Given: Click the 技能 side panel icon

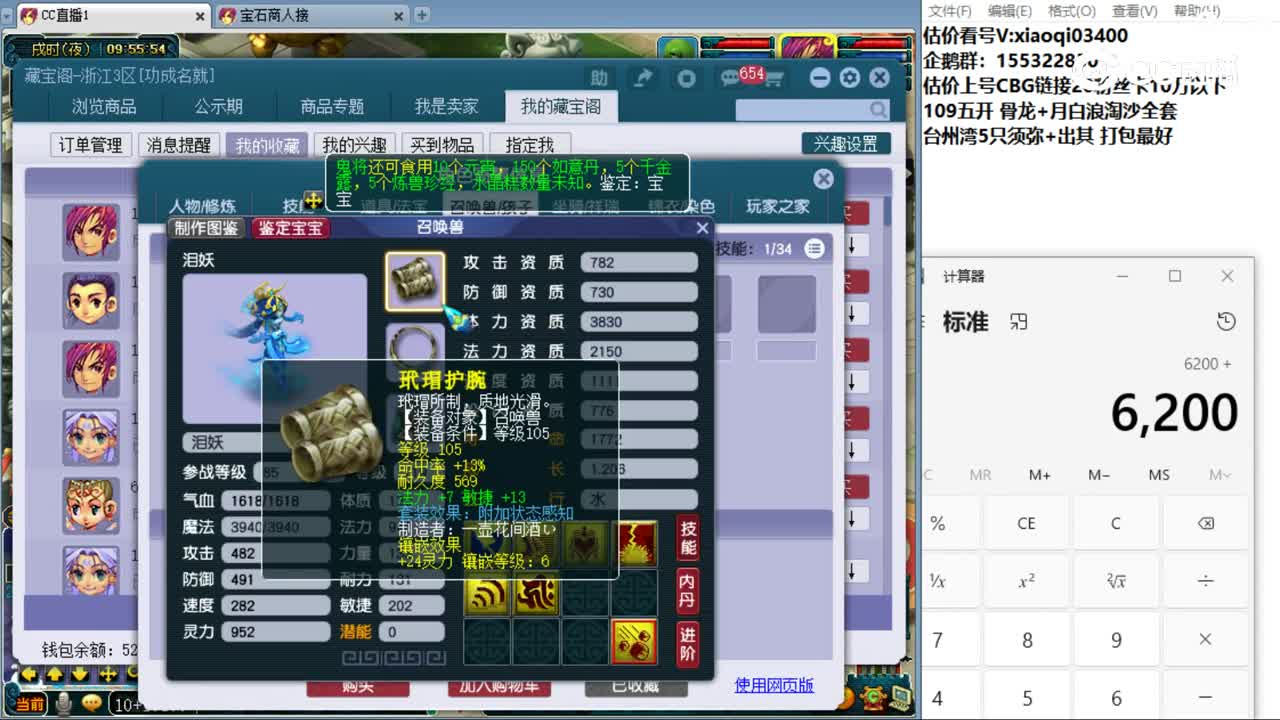Looking at the screenshot, I should (x=689, y=541).
